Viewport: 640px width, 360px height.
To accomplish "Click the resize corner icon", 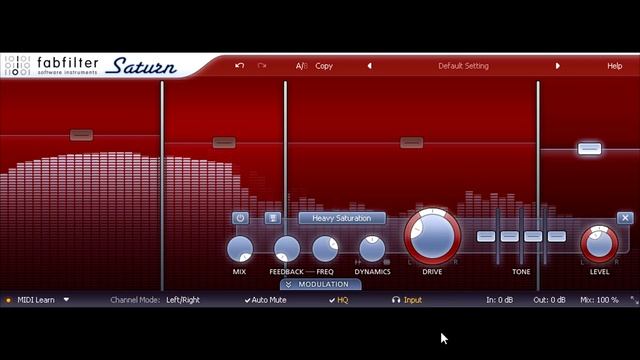I will (634, 300).
